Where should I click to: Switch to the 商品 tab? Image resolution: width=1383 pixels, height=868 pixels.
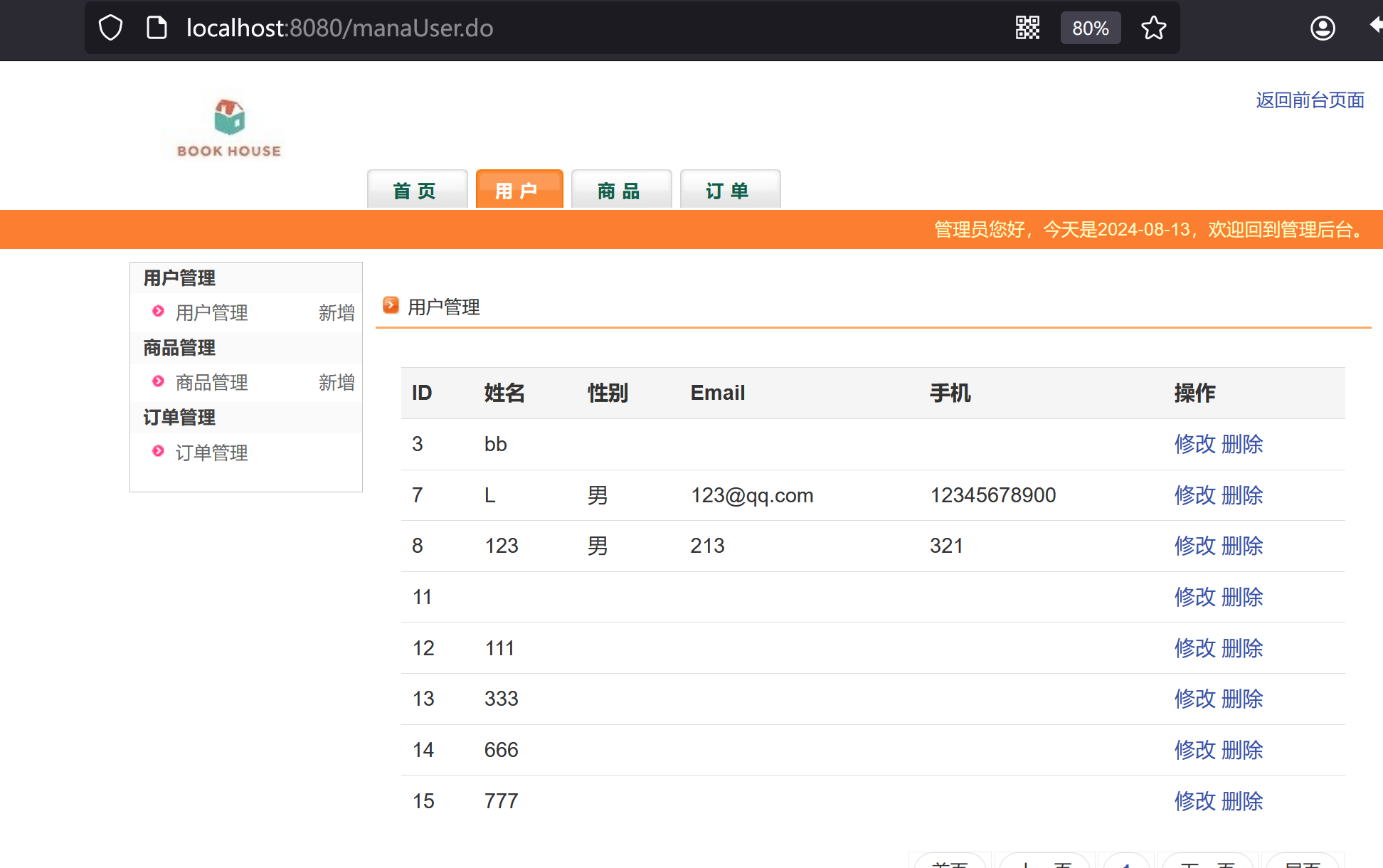(x=621, y=189)
